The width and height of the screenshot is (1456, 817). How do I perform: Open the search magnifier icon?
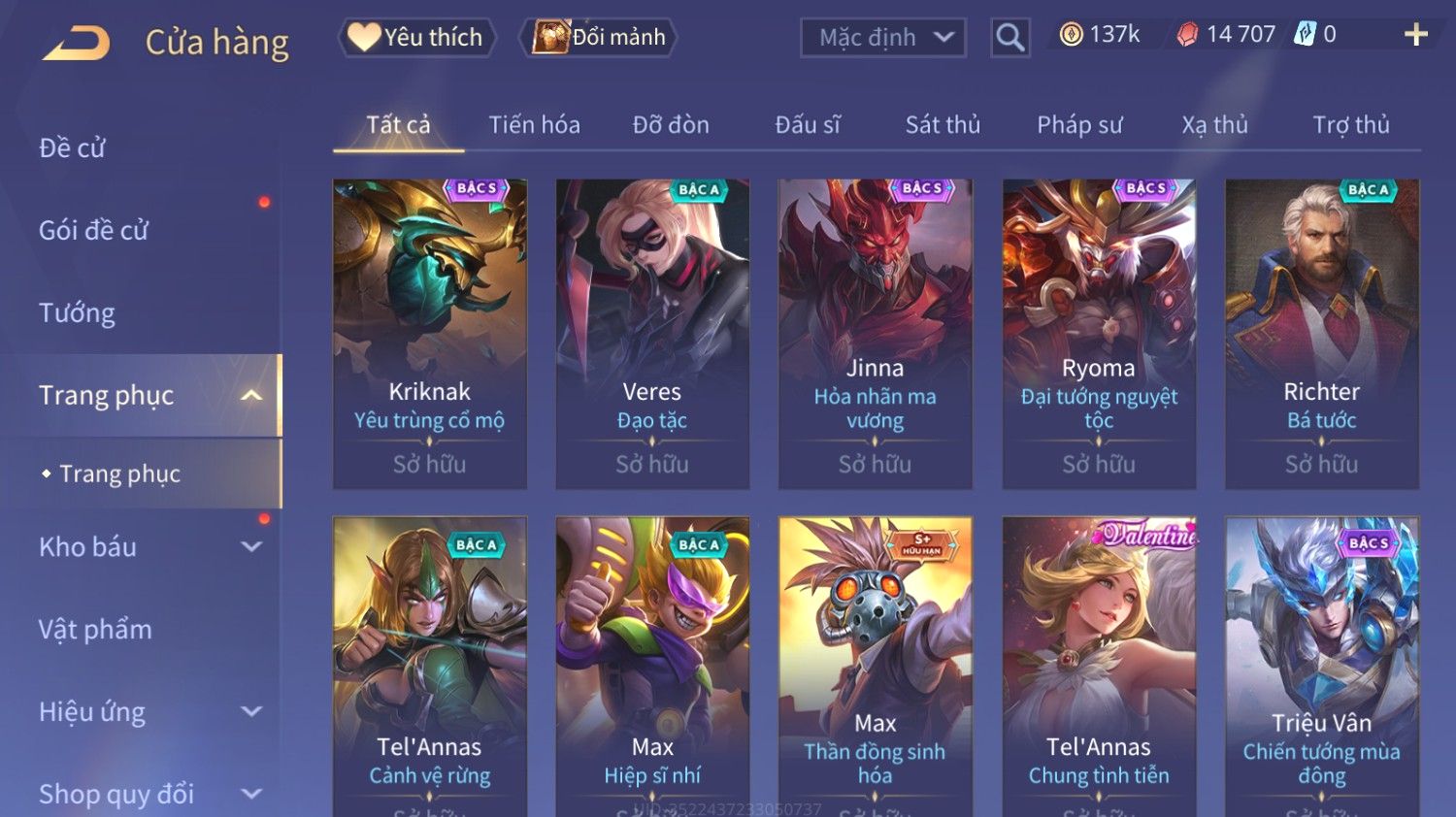pos(1010,38)
